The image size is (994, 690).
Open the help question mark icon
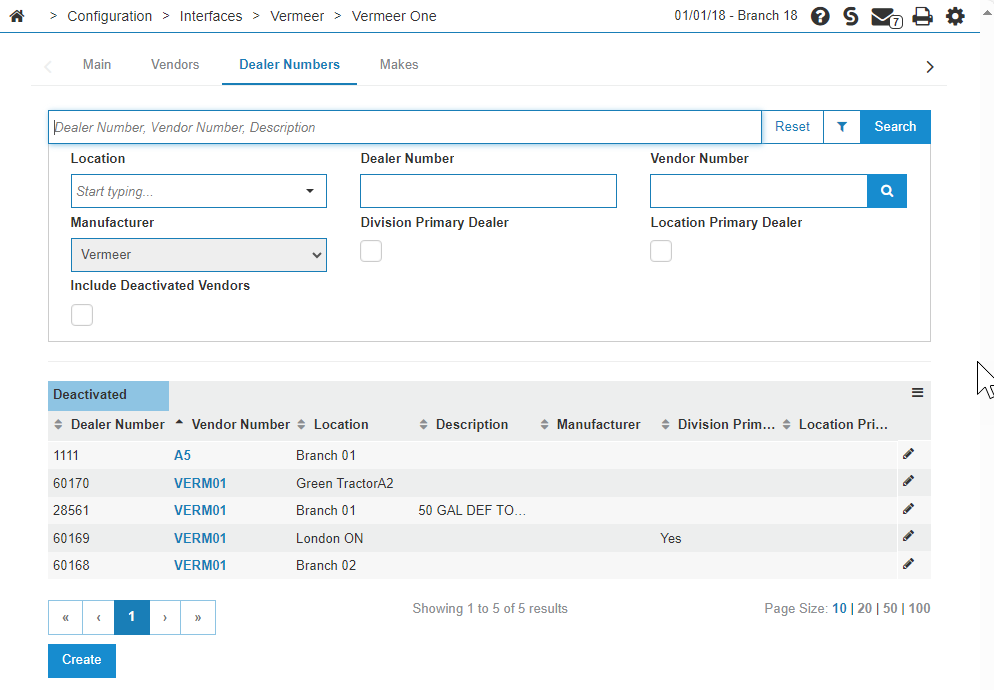pos(820,16)
